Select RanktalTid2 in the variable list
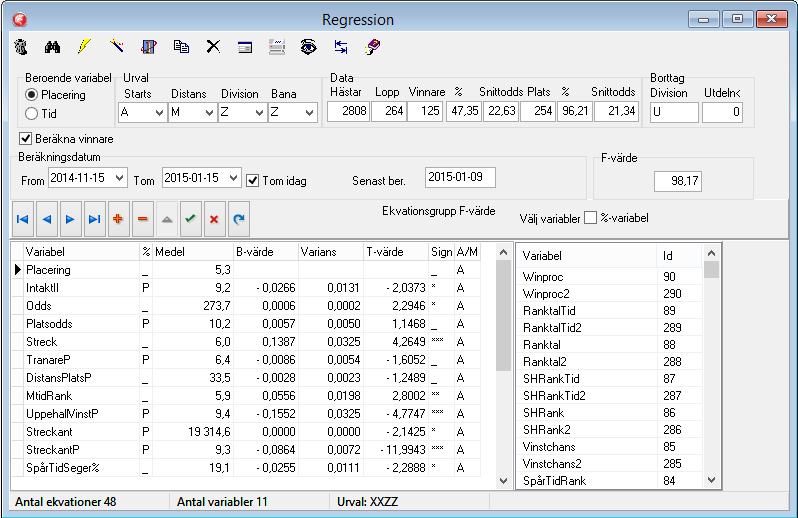 coord(611,328)
